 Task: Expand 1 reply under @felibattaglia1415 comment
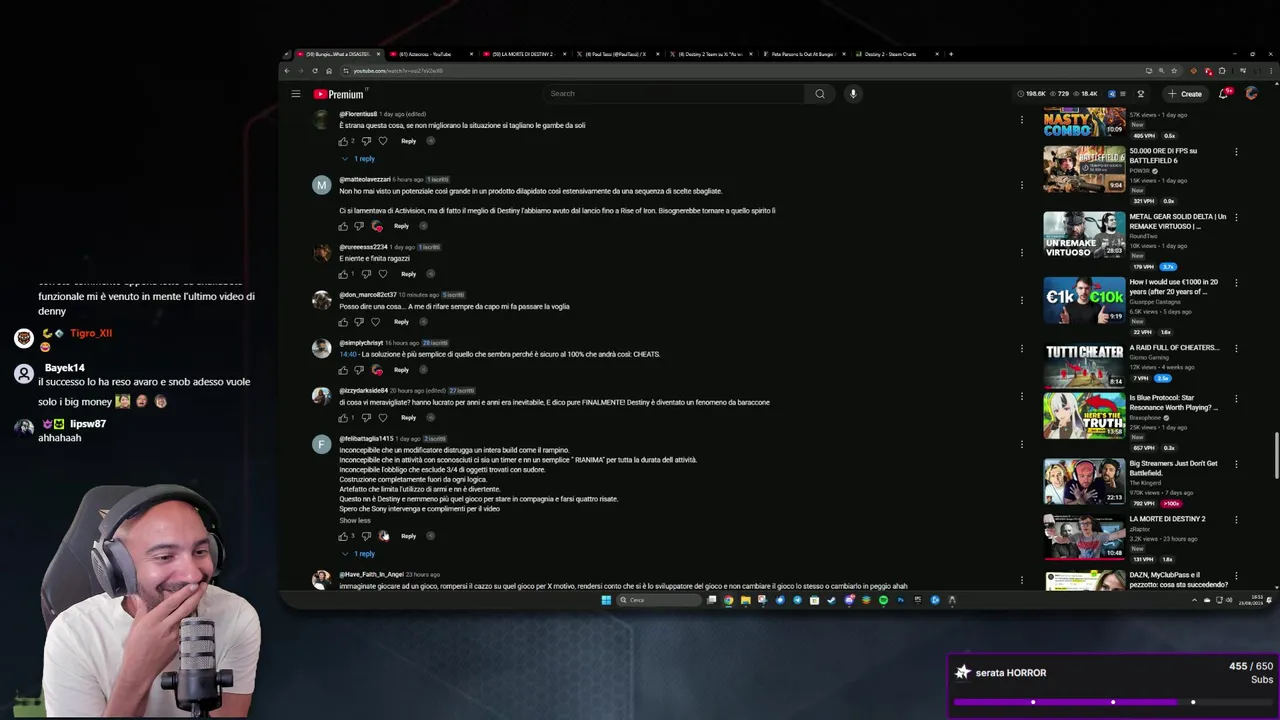(x=359, y=554)
